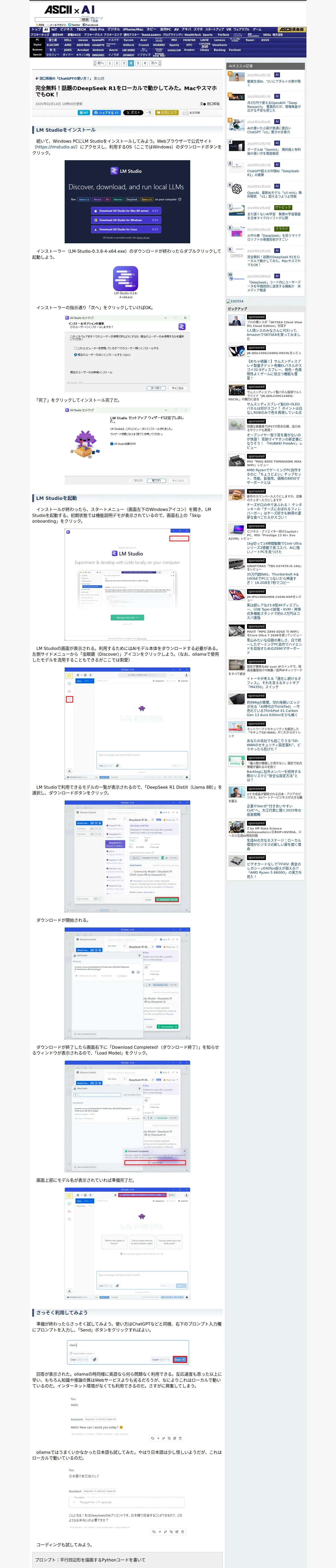Open author link 田口和裕

pos(214,104)
